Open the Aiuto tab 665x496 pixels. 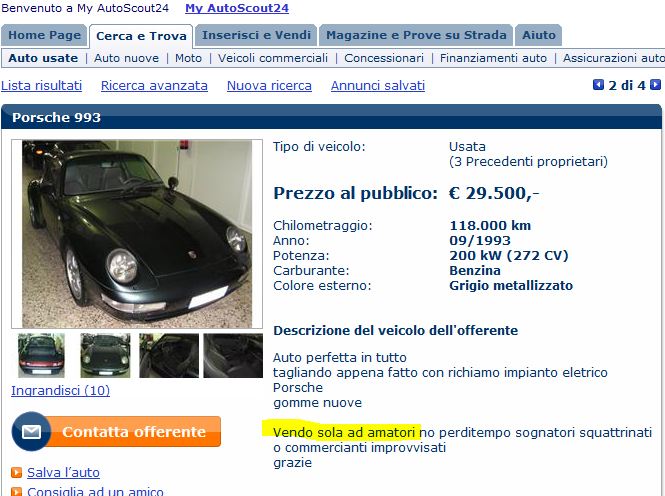click(539, 35)
